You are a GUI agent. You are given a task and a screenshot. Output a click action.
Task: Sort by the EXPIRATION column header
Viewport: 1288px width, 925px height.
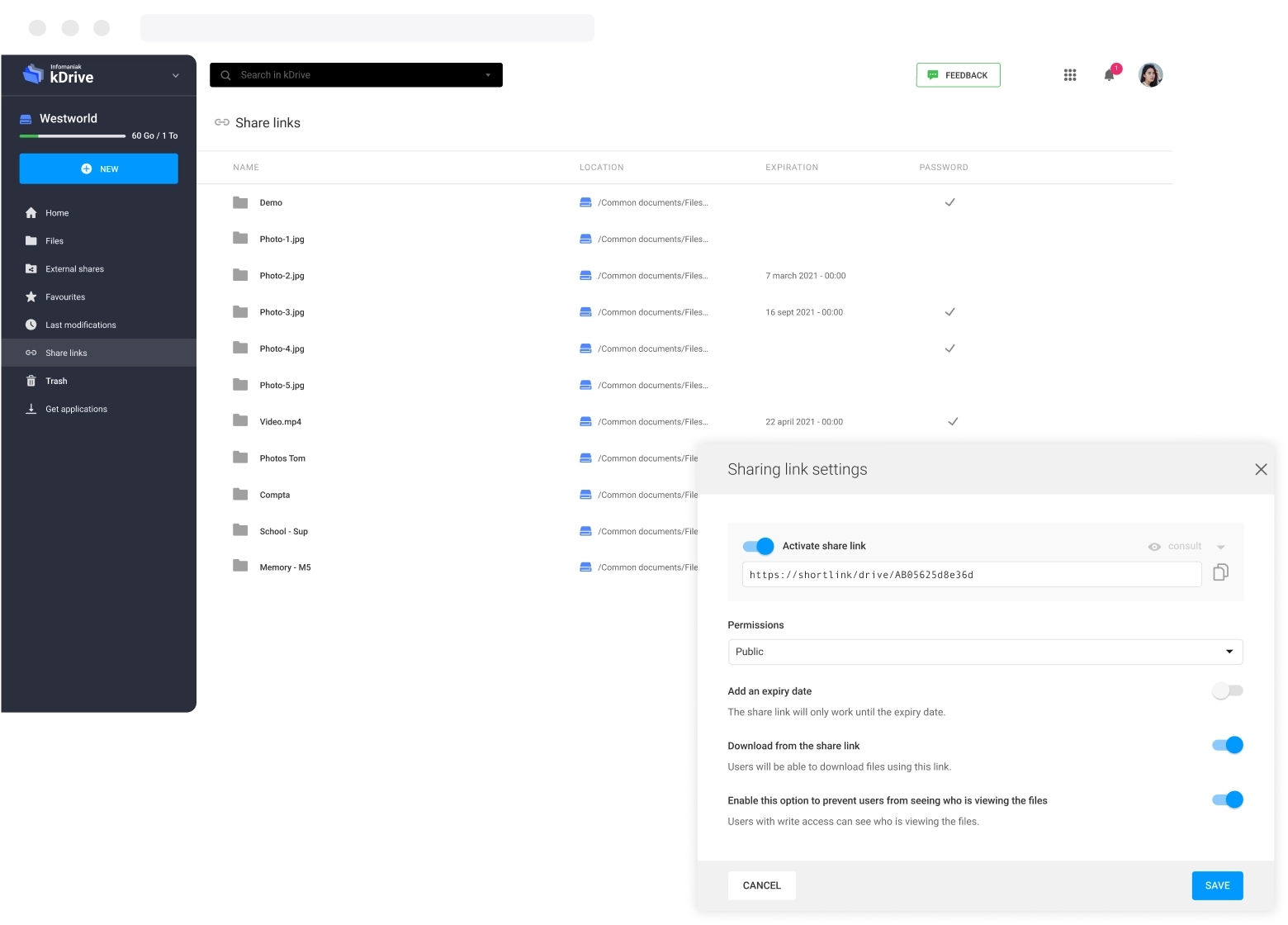792,168
